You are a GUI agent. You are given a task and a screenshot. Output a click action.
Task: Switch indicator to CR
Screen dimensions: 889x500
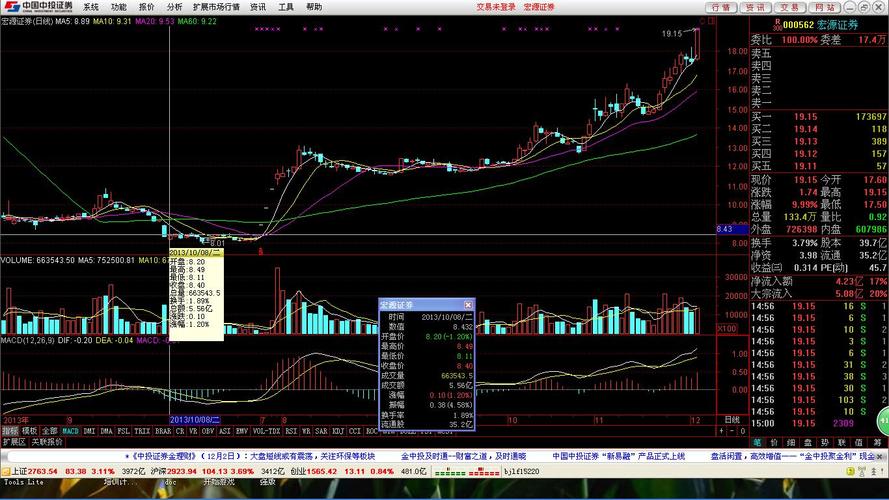(x=180, y=431)
